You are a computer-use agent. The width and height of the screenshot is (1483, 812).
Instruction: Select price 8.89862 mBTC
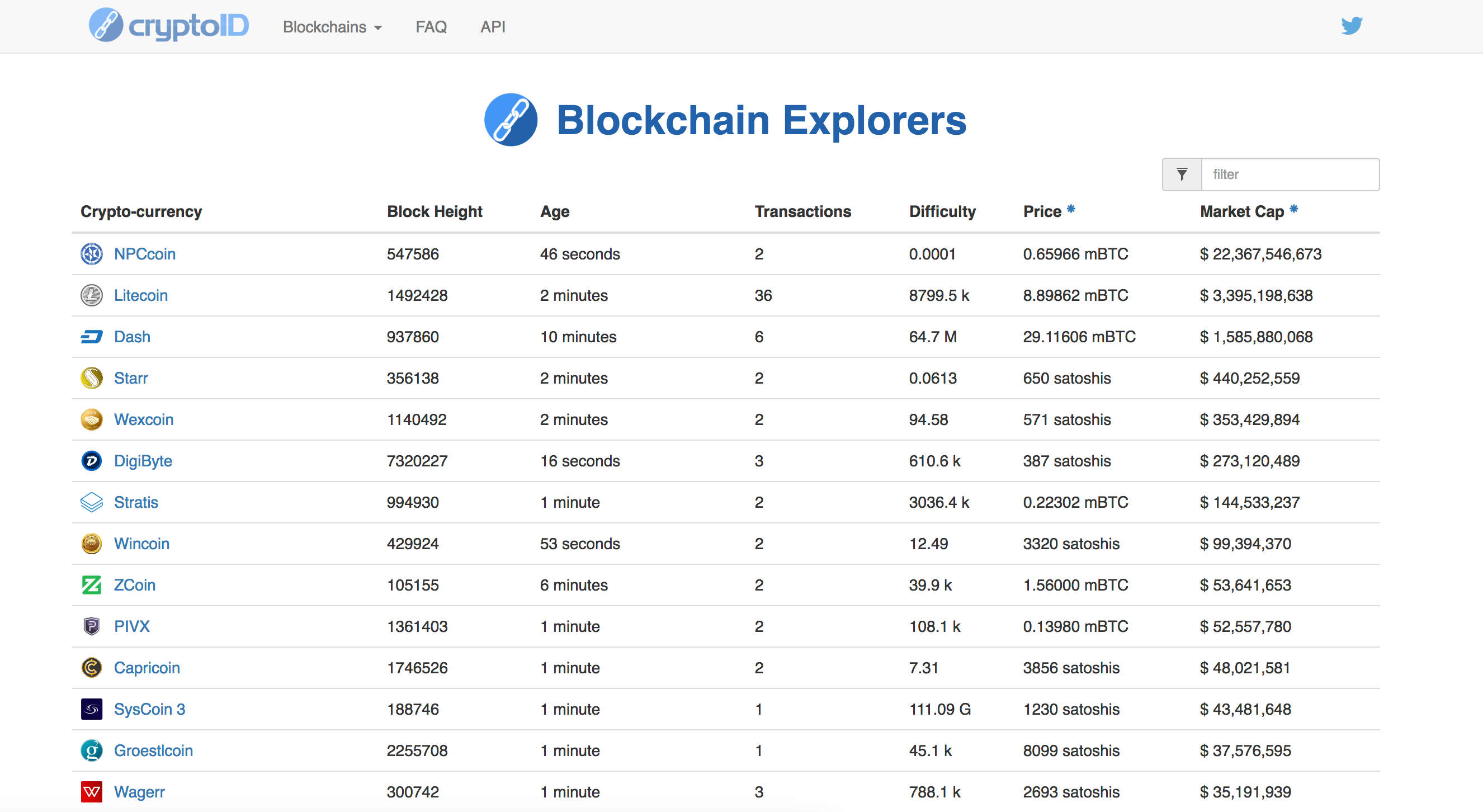pyautogui.click(x=1075, y=295)
